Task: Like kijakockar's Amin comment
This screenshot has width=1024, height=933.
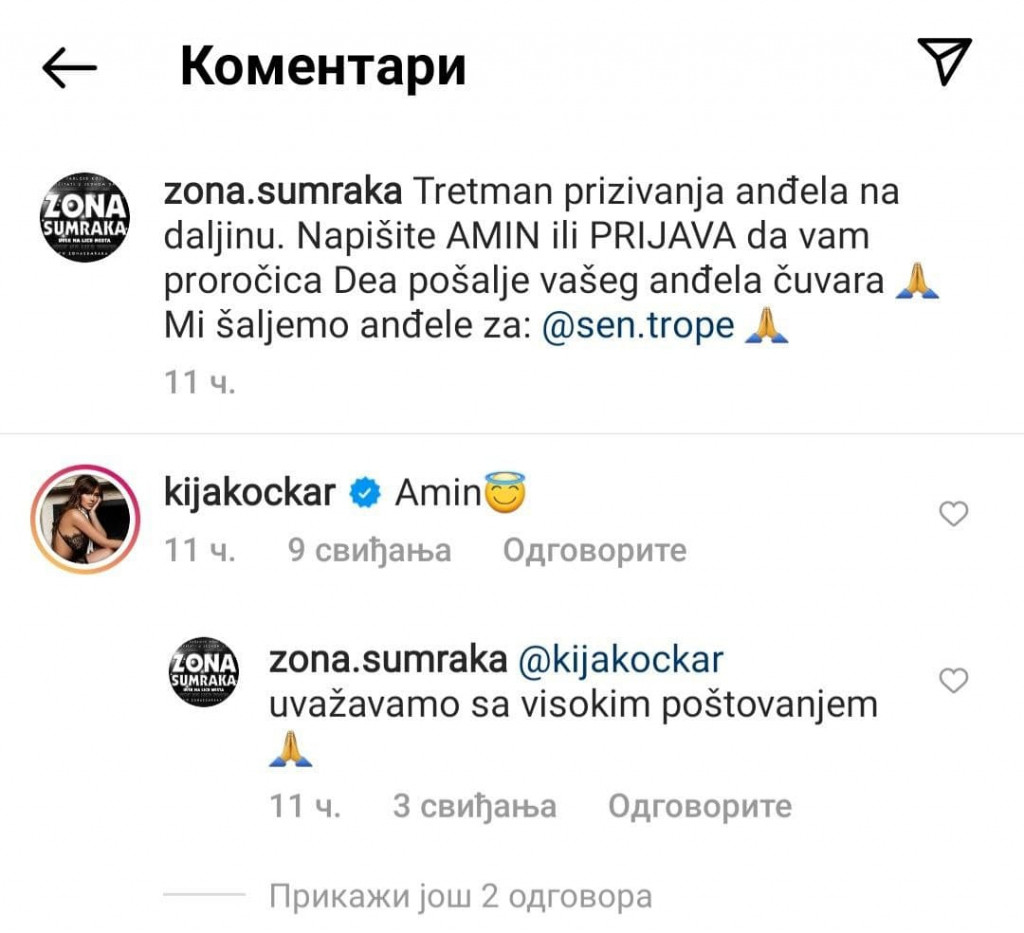Action: tap(953, 514)
